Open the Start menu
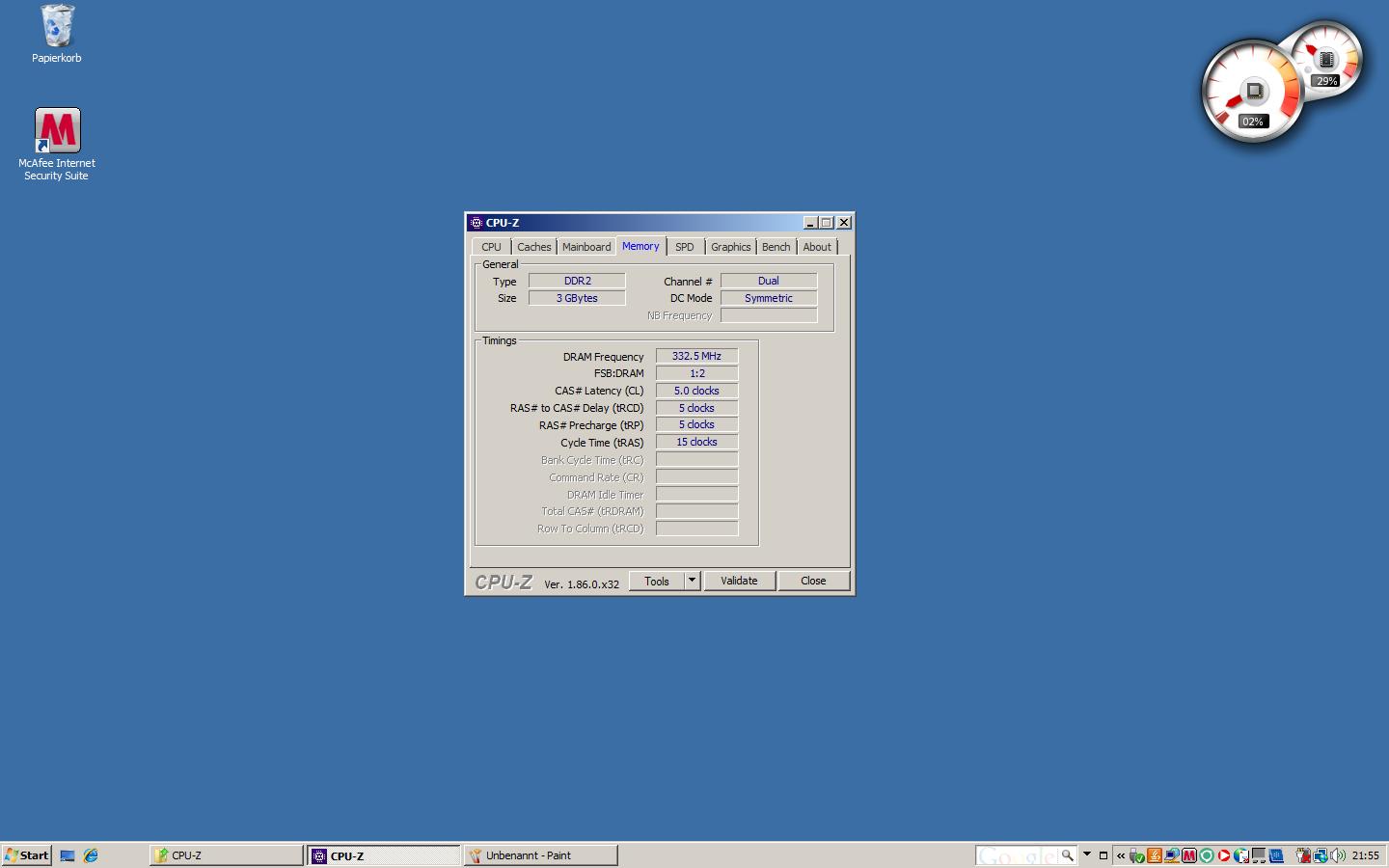The height and width of the screenshot is (868, 1389). (x=27, y=855)
